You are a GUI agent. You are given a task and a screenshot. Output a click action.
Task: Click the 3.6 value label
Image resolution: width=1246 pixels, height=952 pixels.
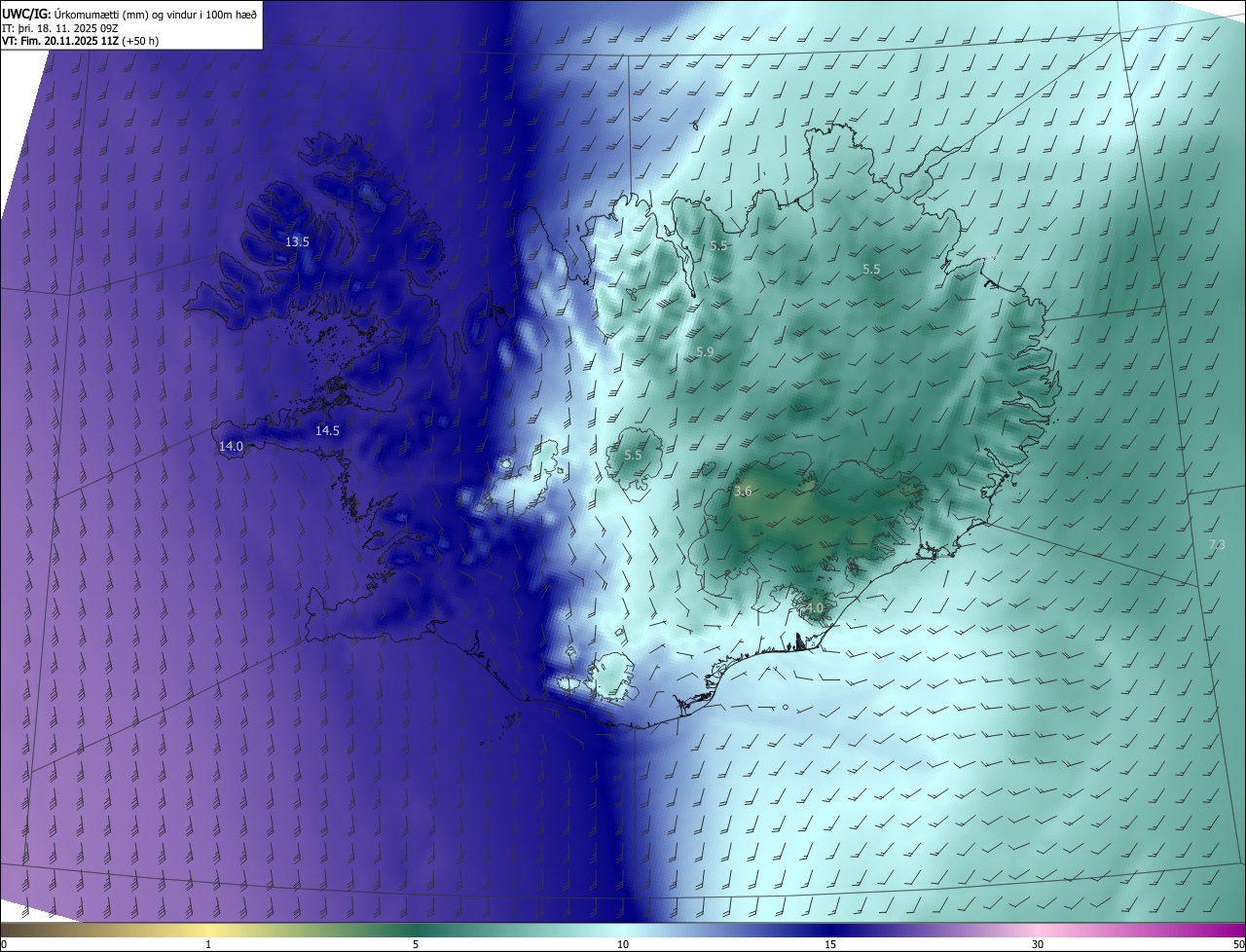743,492
